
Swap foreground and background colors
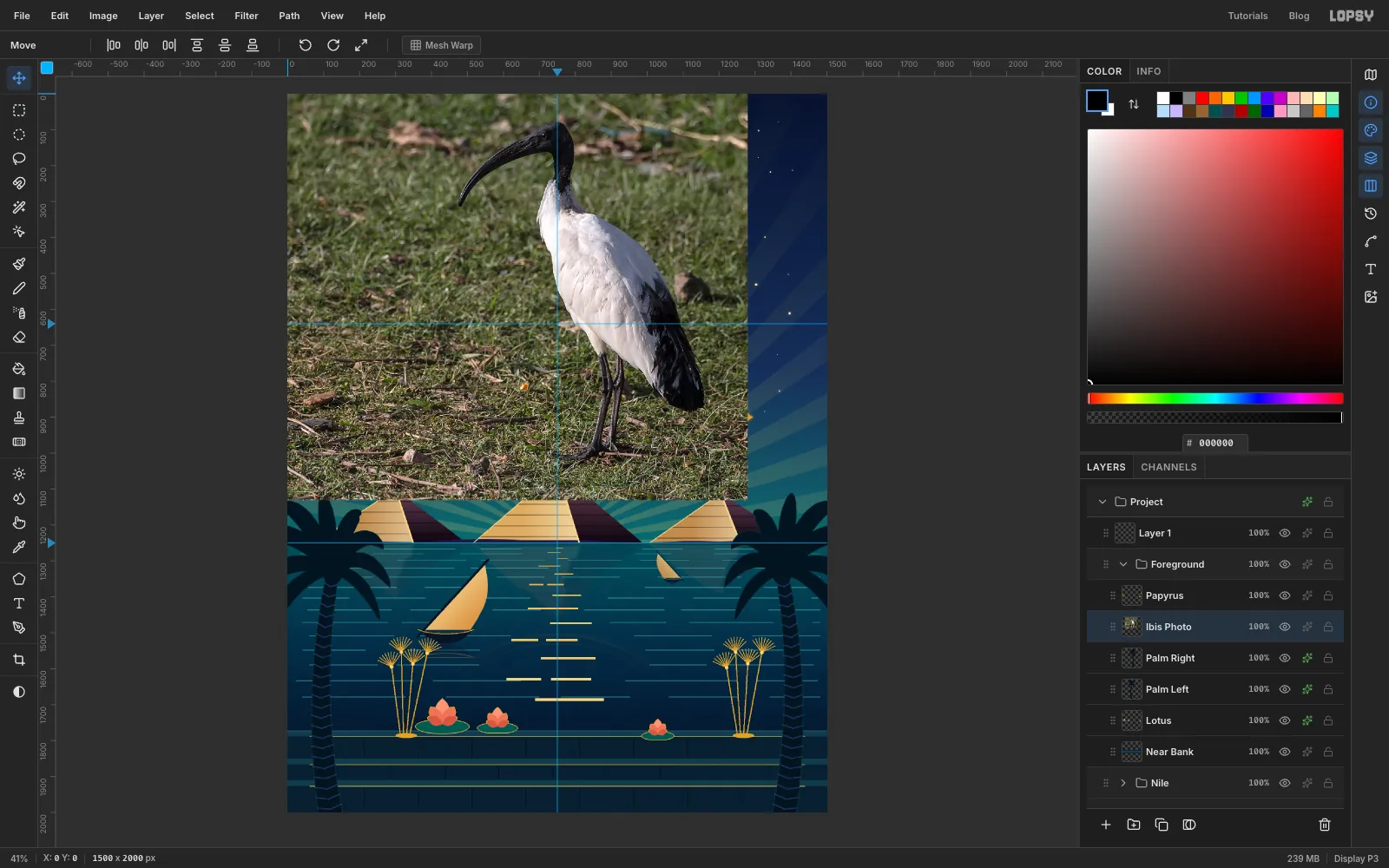(x=1133, y=104)
